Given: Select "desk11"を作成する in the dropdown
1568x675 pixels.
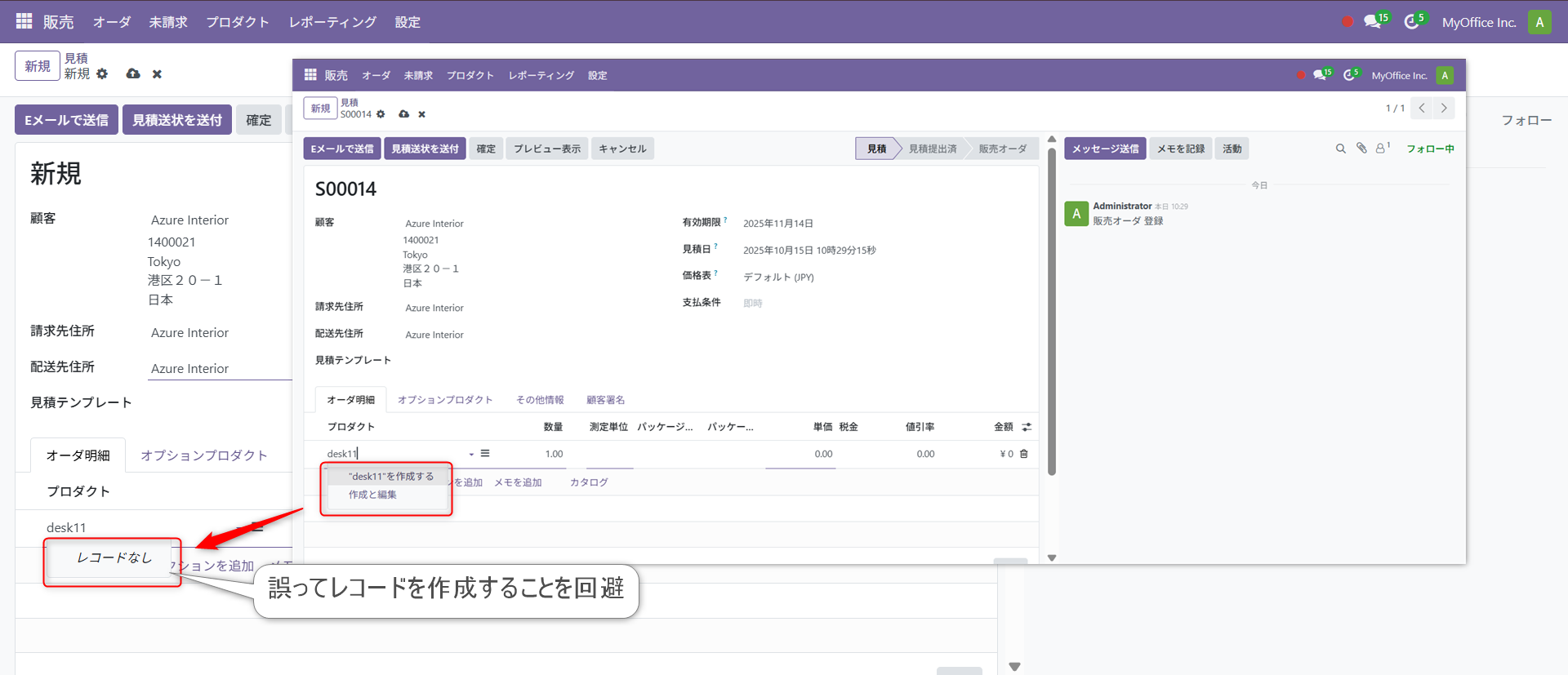Looking at the screenshot, I should click(x=391, y=476).
